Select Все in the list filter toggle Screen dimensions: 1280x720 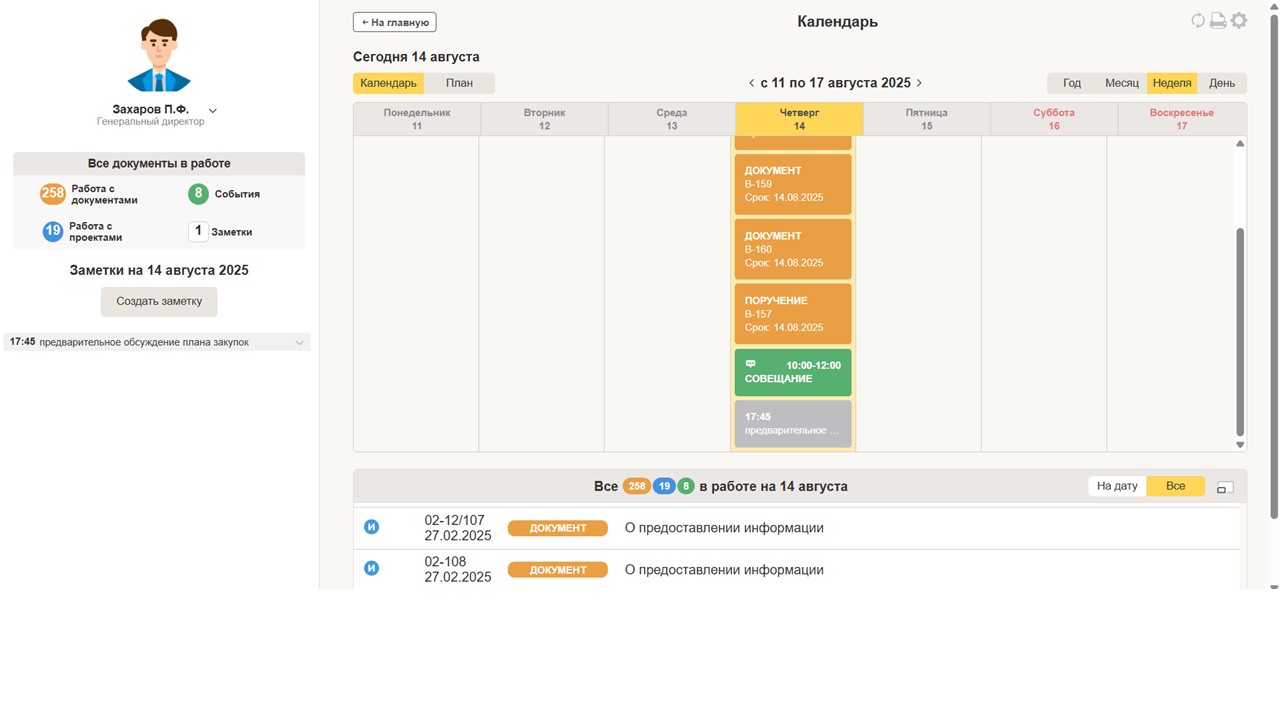click(1175, 486)
